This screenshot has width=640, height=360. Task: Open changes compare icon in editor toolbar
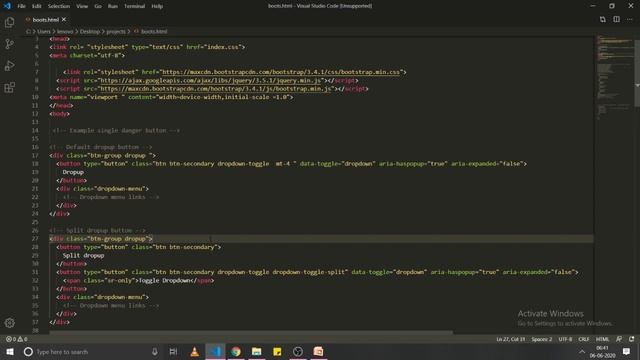click(x=602, y=19)
